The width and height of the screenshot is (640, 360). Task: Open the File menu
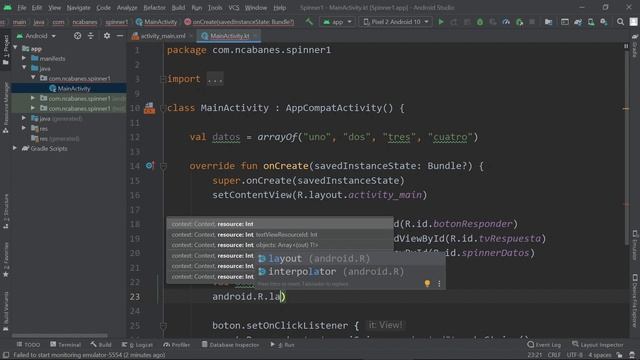pyautogui.click(x=22, y=7)
